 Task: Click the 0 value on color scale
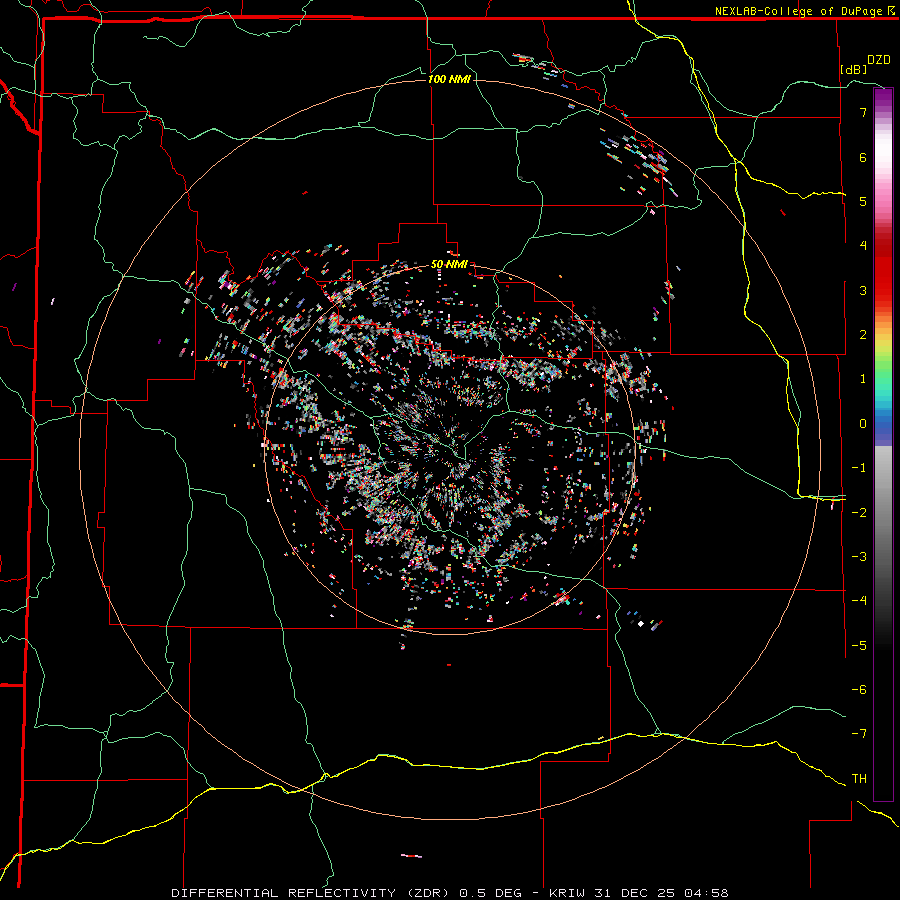pyautogui.click(x=863, y=424)
